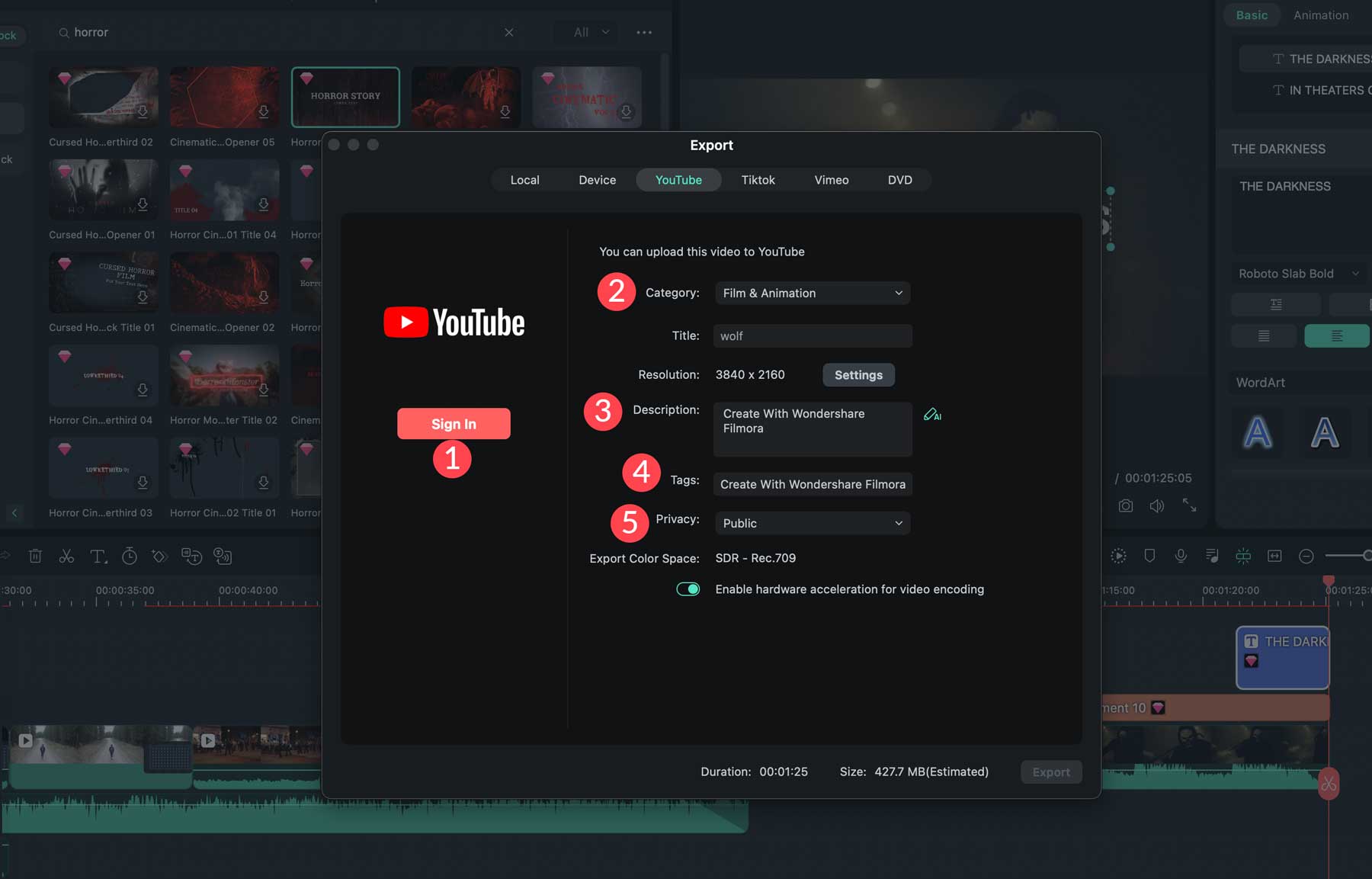Screen dimensions: 1372x879
Task: Click the preview volume speaker icon
Action: click(1156, 505)
